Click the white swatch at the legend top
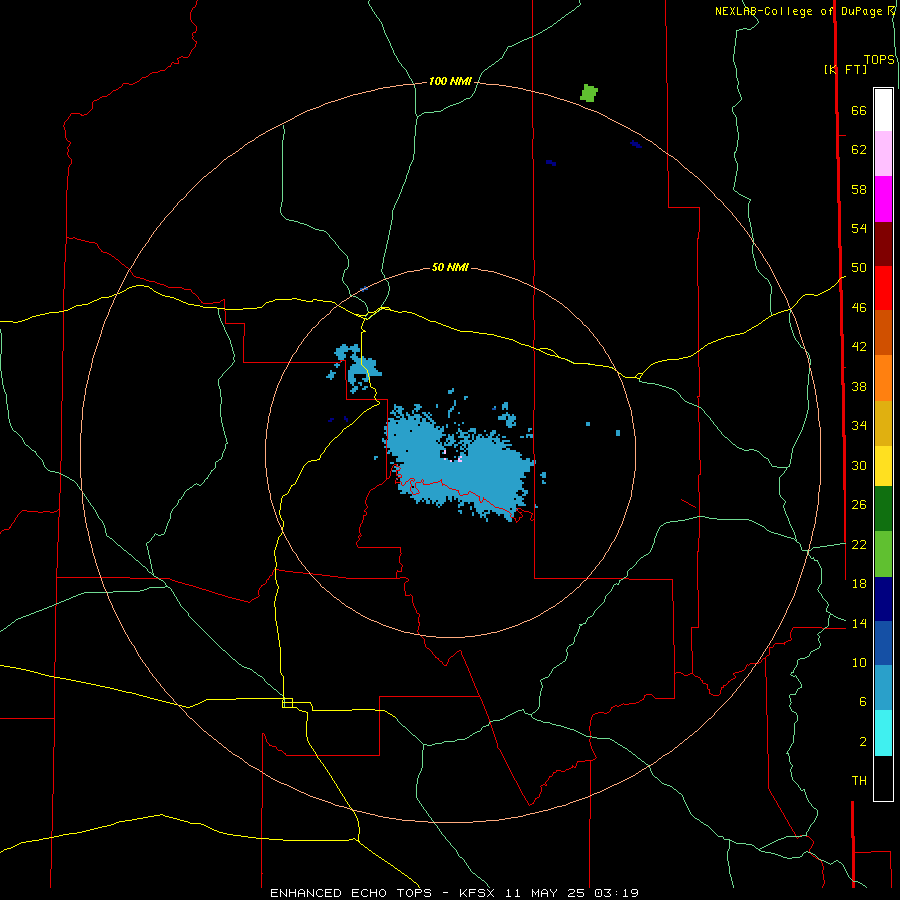The image size is (900, 900). [883, 110]
